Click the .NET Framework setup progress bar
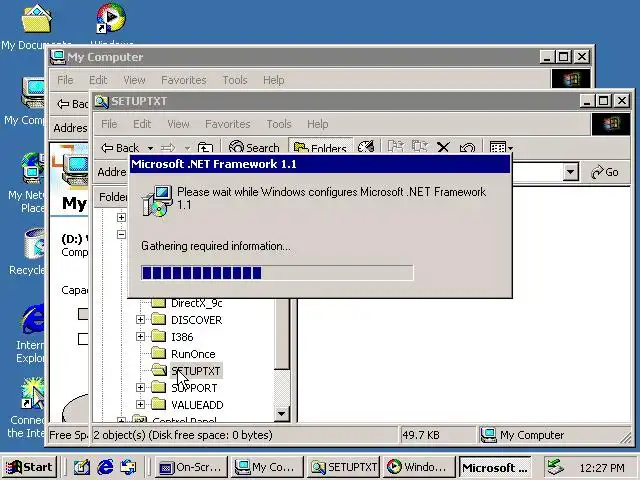640x480 pixels. pos(277,273)
